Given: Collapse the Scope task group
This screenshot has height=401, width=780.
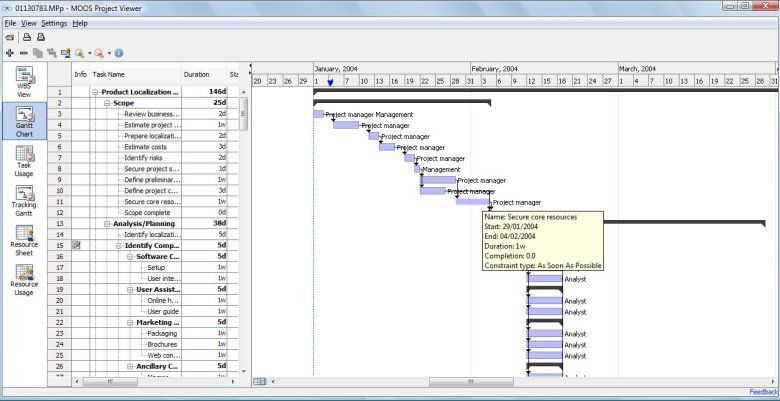Looking at the screenshot, I should point(107,103).
